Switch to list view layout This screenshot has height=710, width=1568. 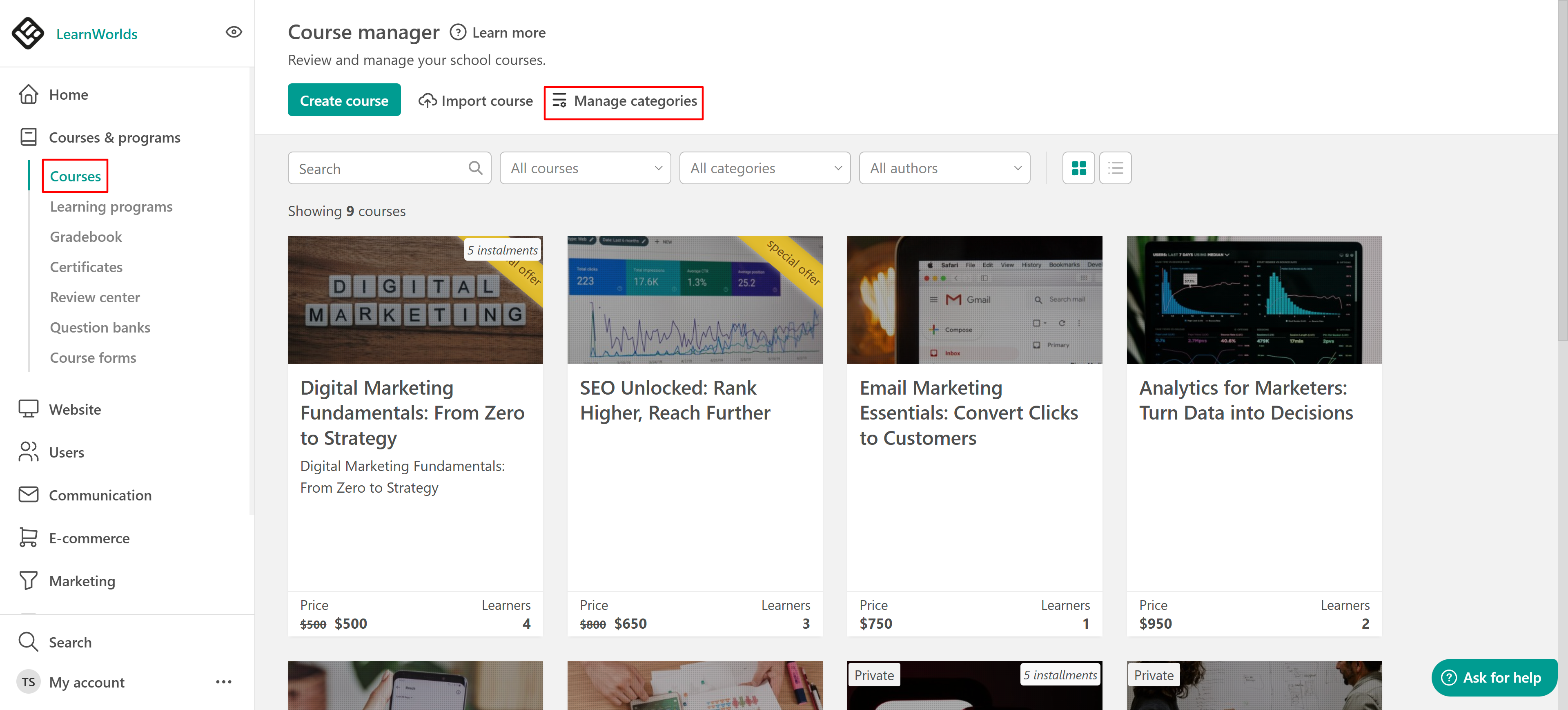1115,168
